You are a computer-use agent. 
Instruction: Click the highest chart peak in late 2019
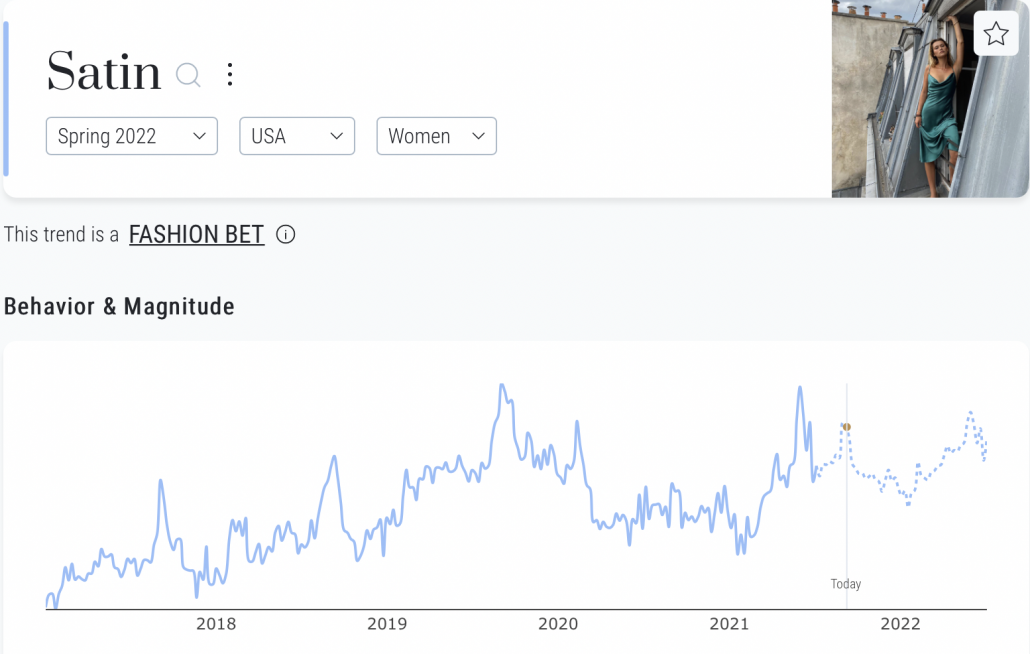point(502,385)
